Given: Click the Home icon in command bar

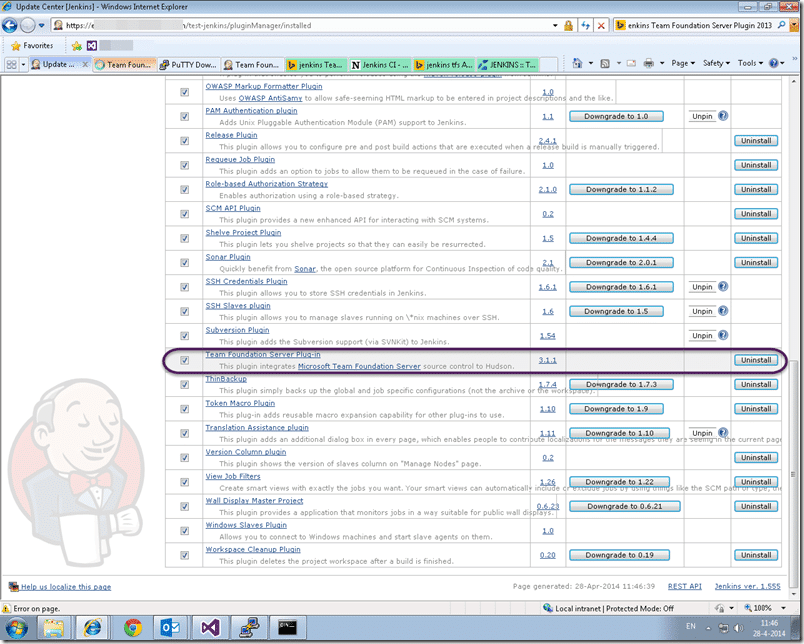Looking at the screenshot, I should click(577, 63).
